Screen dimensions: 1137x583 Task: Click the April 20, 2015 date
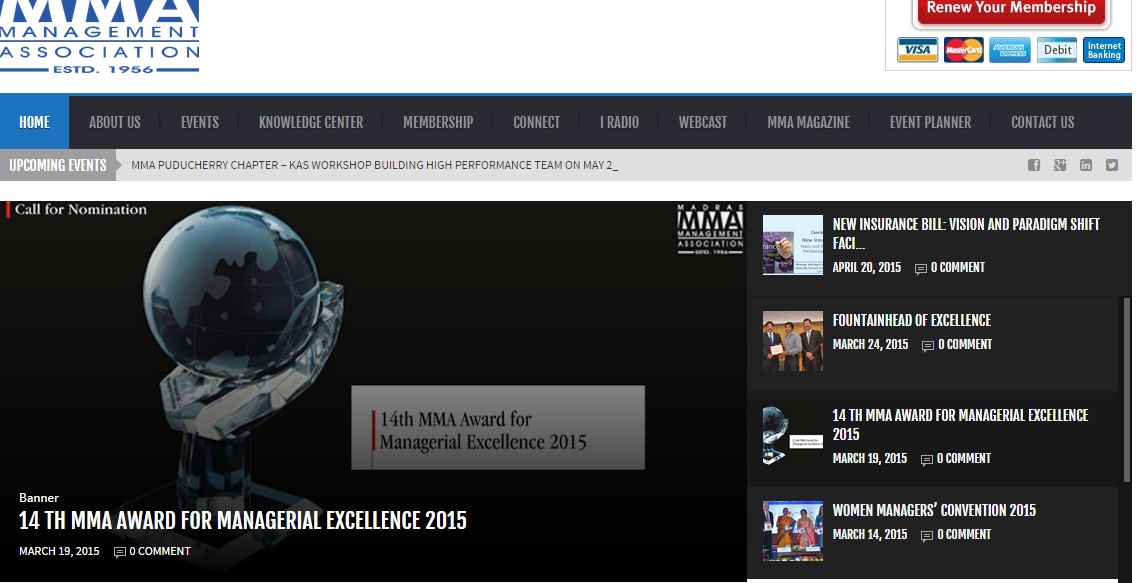coord(867,268)
